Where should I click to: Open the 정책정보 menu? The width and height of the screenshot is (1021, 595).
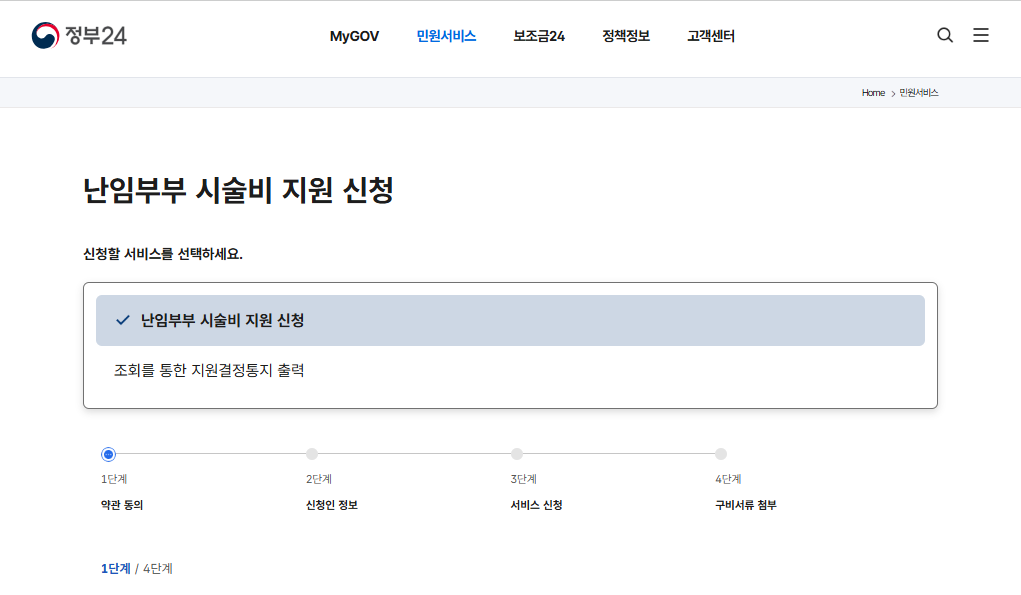[x=626, y=36]
